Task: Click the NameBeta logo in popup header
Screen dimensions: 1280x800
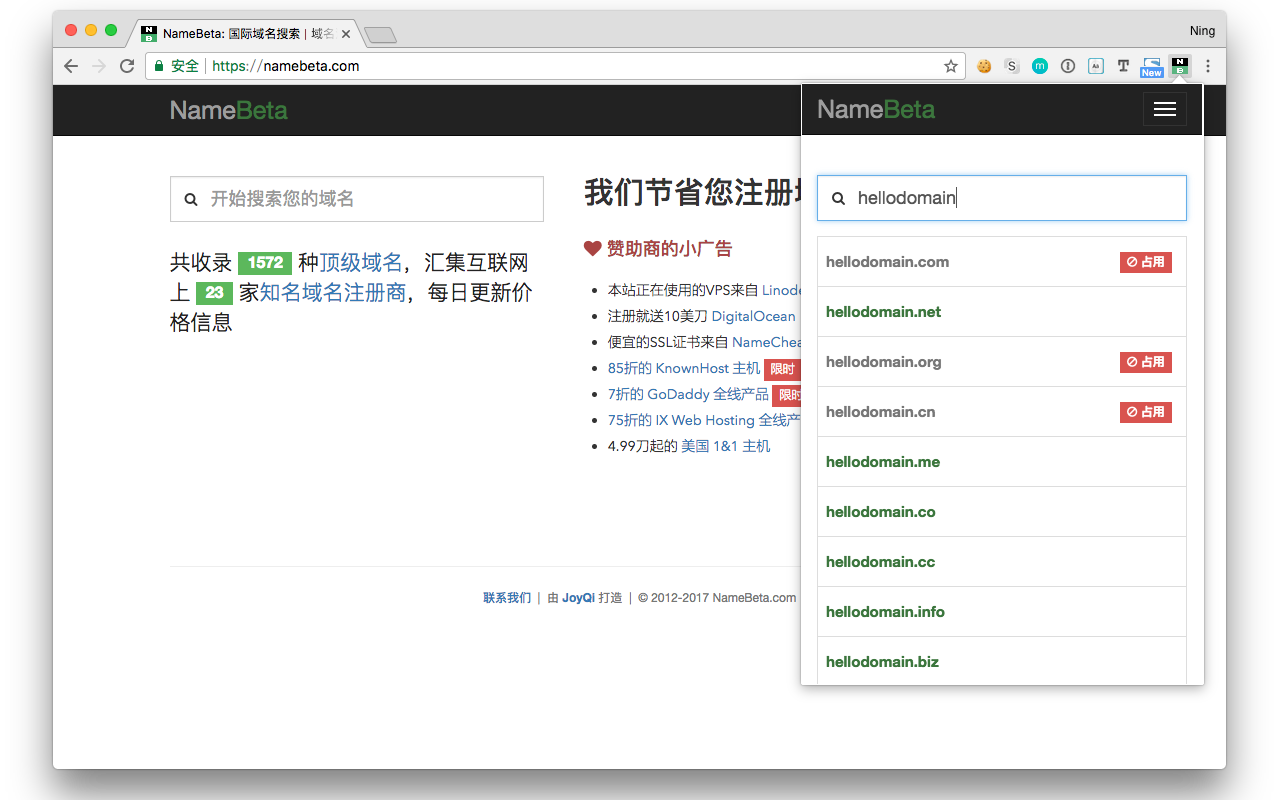Action: tap(876, 110)
